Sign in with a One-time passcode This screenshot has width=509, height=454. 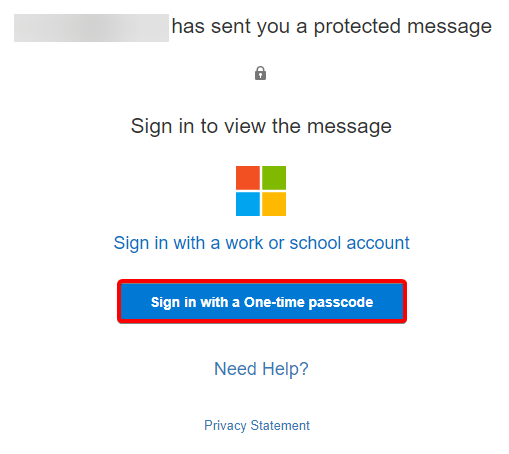(x=262, y=302)
